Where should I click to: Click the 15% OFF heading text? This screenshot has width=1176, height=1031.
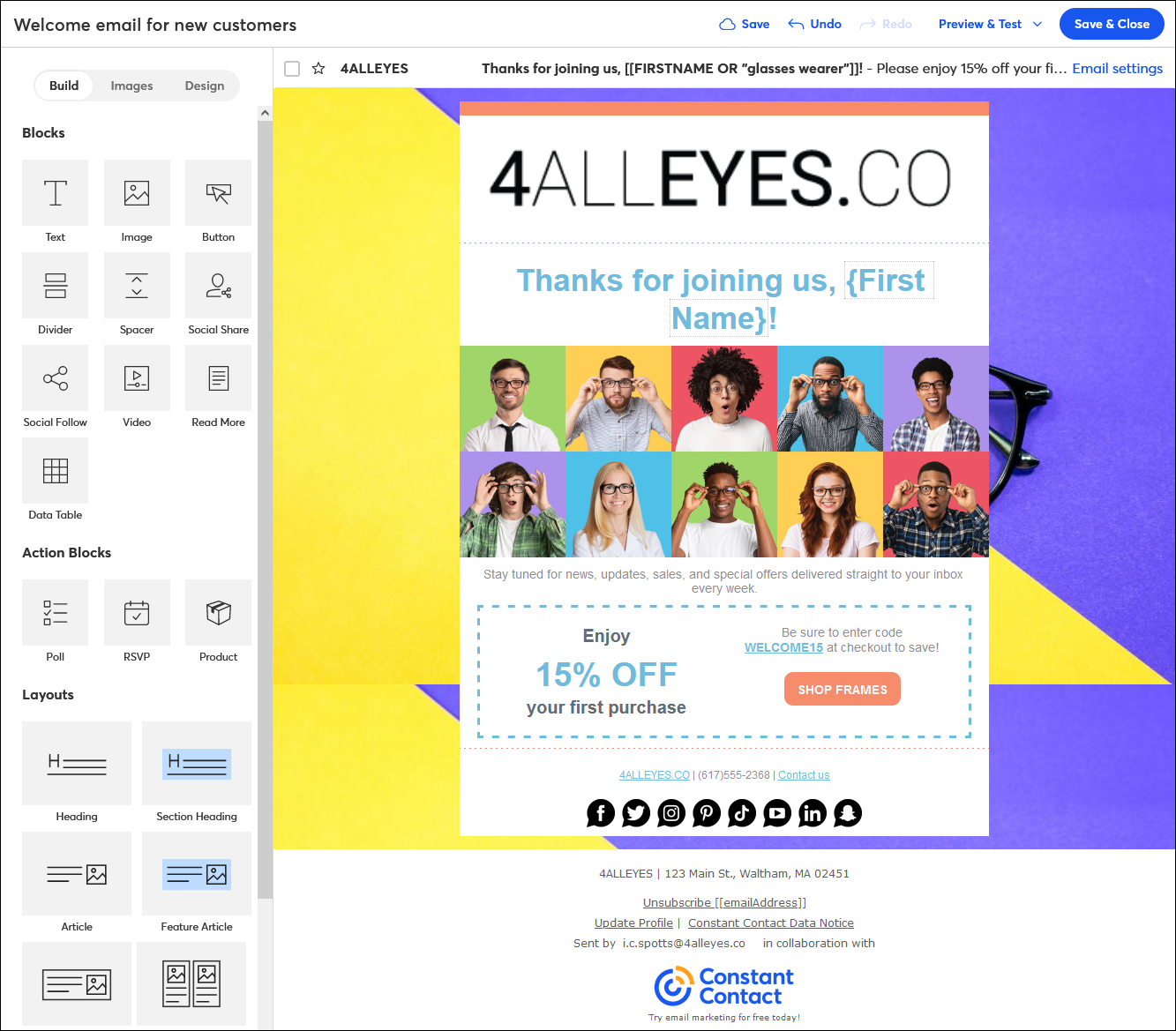[606, 675]
